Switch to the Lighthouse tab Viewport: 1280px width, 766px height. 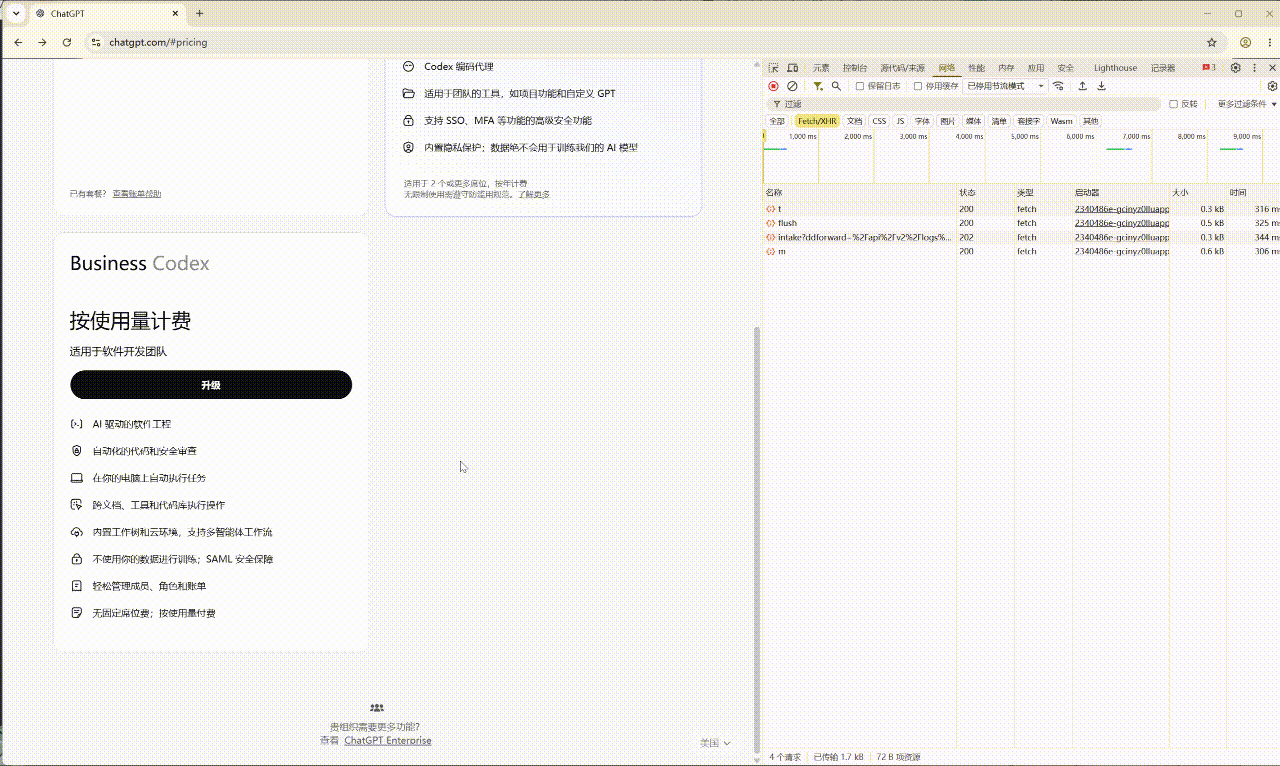[x=1115, y=68]
